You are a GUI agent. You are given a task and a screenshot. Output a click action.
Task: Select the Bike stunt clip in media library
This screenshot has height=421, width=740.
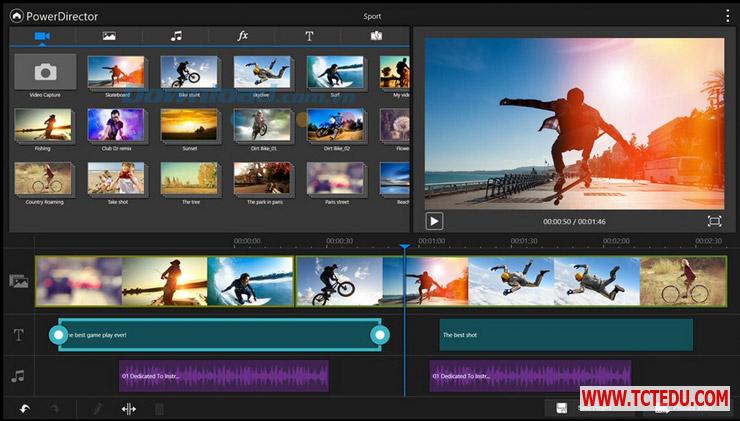(189, 72)
